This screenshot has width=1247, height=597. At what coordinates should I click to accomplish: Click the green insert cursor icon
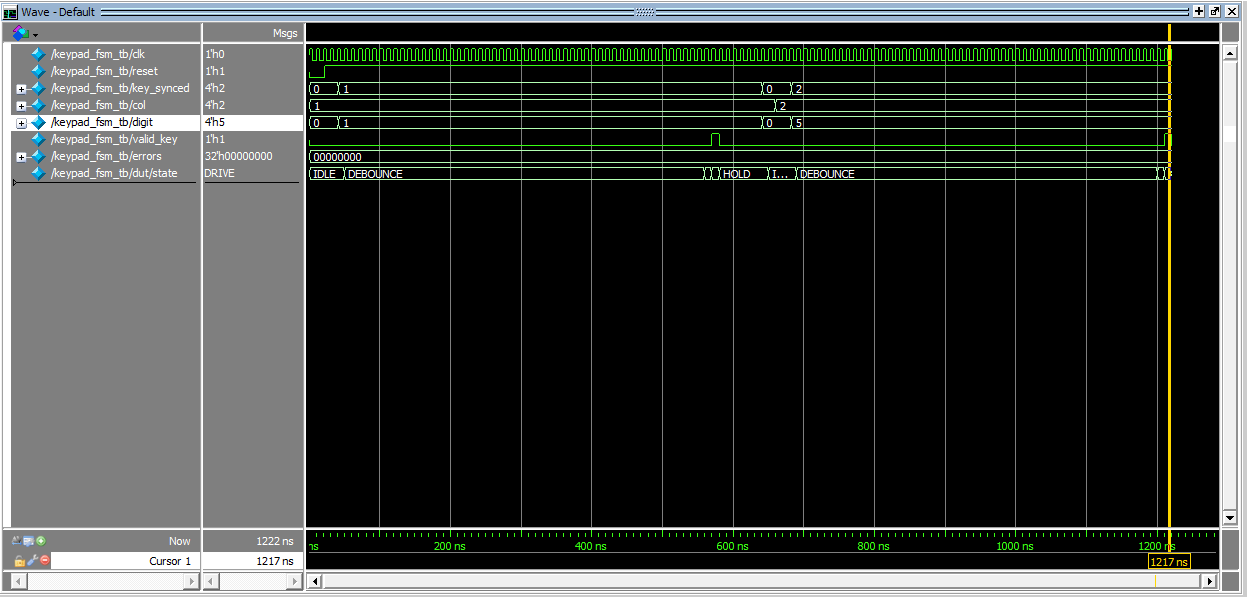pyautogui.click(x=41, y=541)
